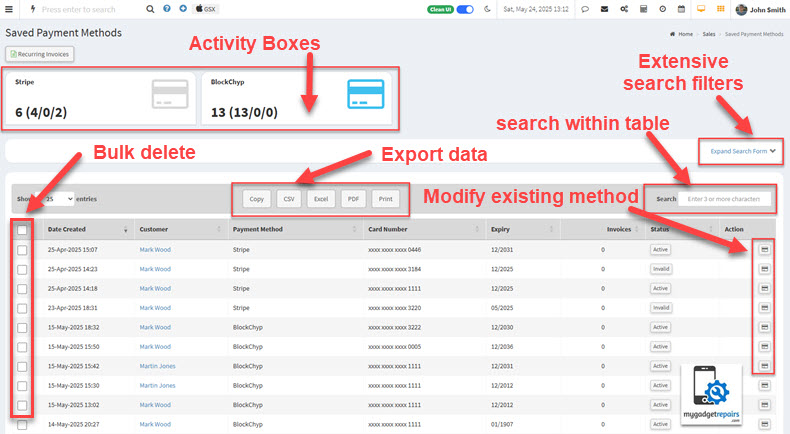
Task: Check the row dated 25-Apr-2025 15:07
Action: tap(22, 250)
